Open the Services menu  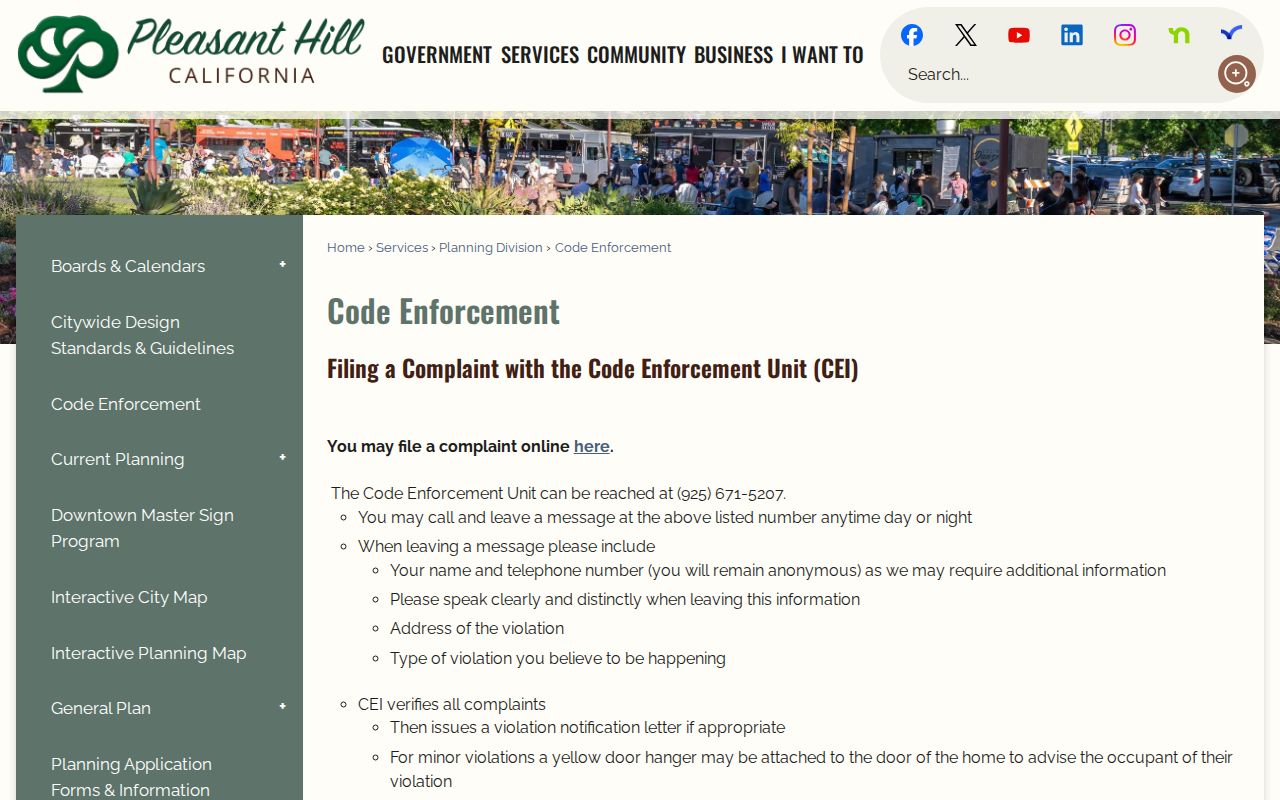point(540,55)
